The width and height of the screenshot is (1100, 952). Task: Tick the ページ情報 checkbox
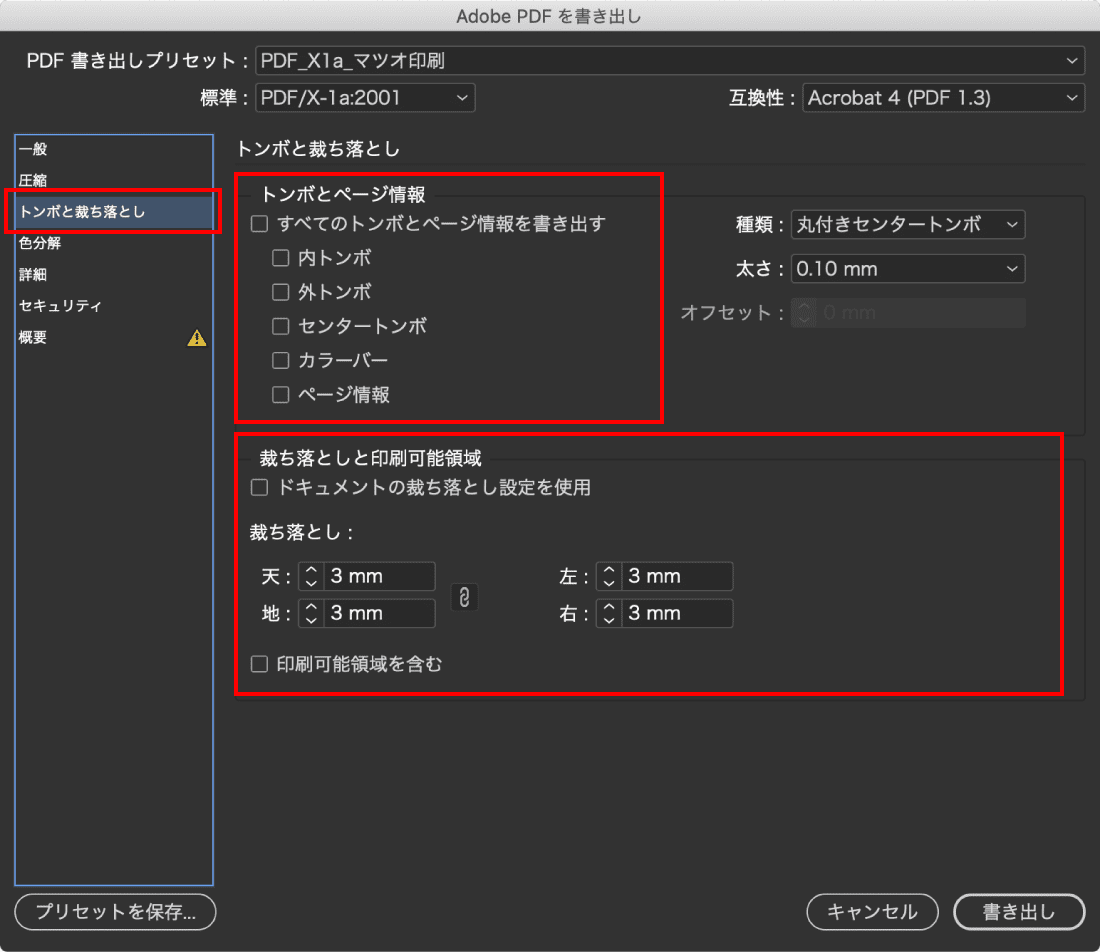281,395
